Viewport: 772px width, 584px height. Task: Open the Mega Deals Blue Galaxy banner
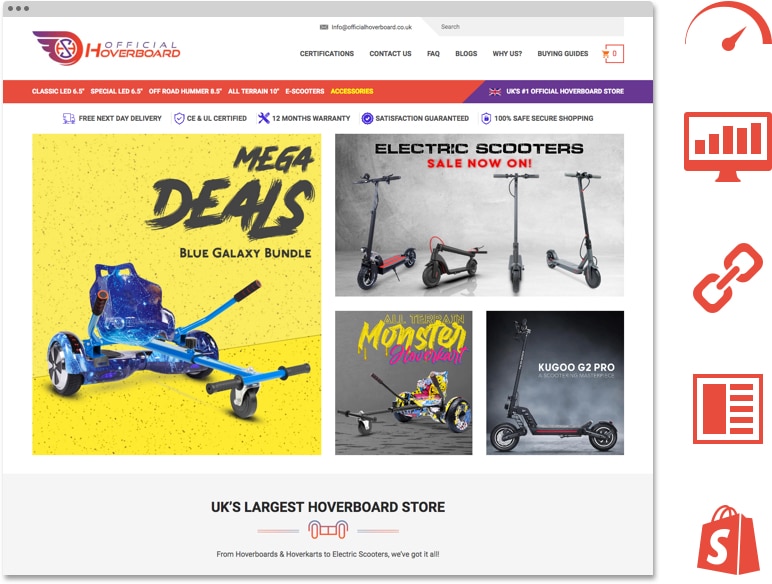tap(177, 294)
